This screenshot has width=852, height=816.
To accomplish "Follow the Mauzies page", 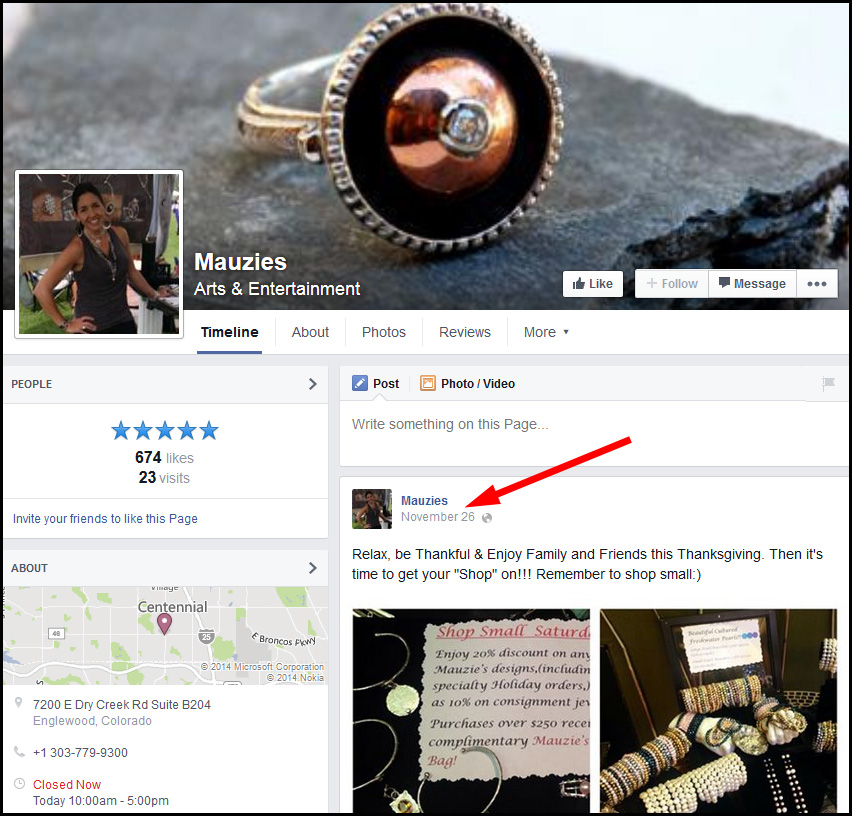I will pyautogui.click(x=672, y=284).
